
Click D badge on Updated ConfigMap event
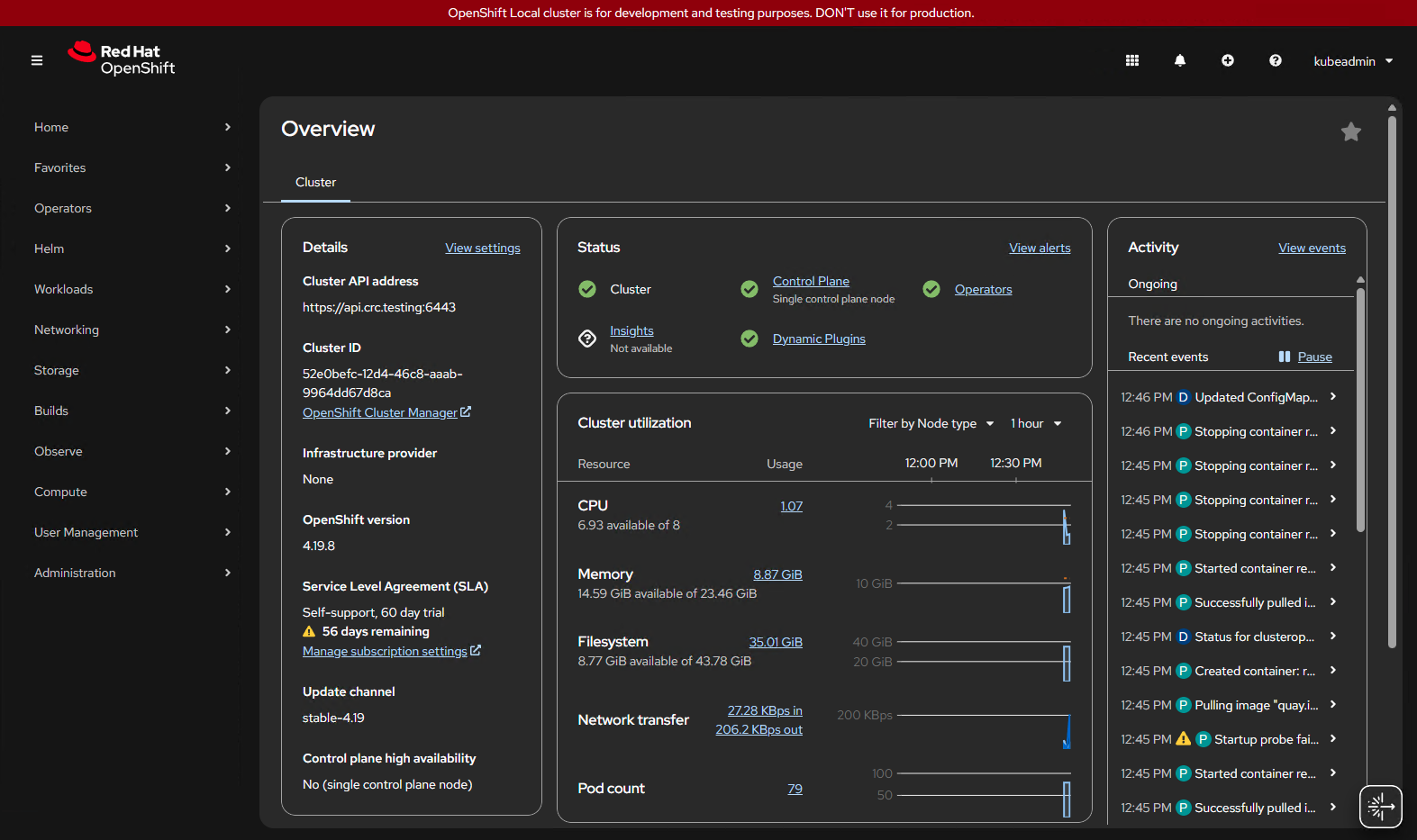[x=1184, y=397]
